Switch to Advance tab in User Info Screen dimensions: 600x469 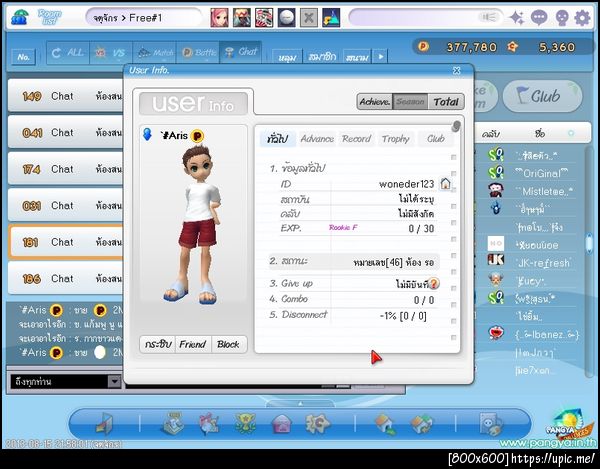coord(317,138)
